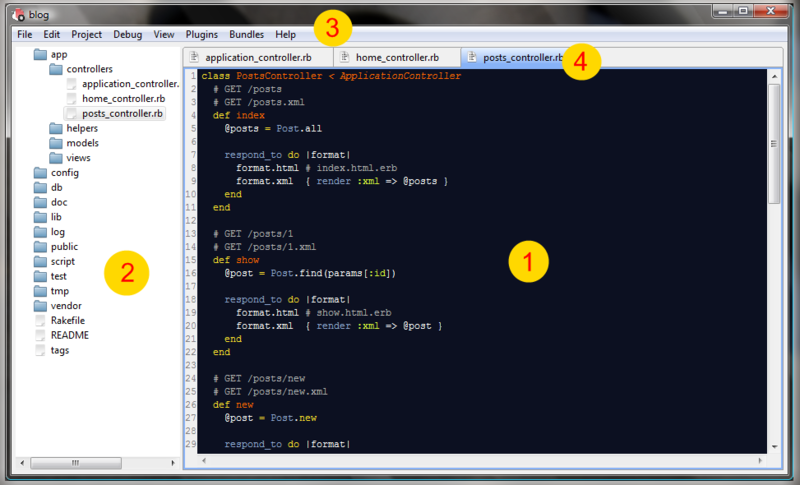Select the README entry
The width and height of the screenshot is (800, 485).
tap(70, 335)
